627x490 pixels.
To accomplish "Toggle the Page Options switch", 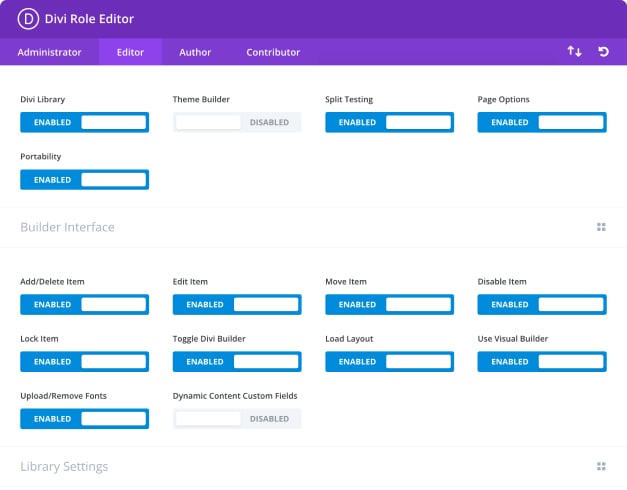I will pyautogui.click(x=541, y=122).
